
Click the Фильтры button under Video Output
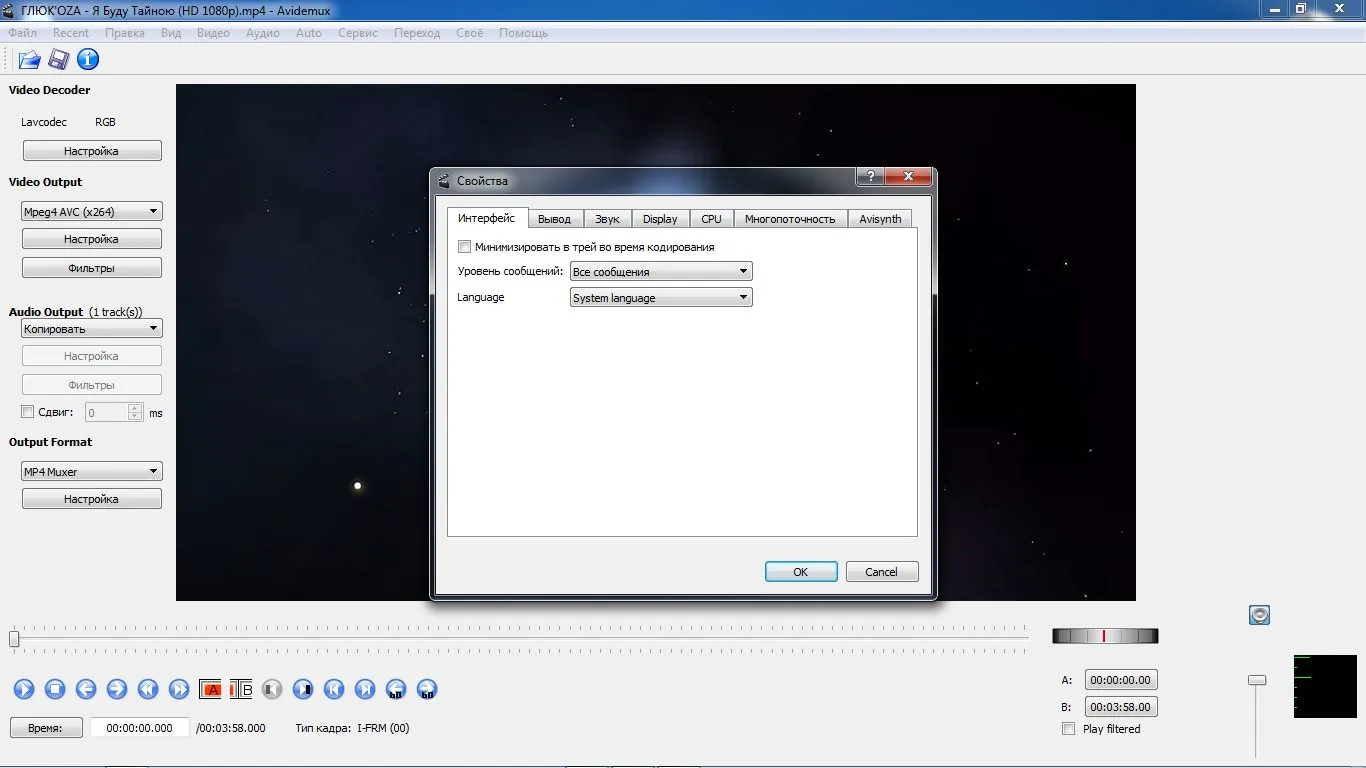(92, 268)
